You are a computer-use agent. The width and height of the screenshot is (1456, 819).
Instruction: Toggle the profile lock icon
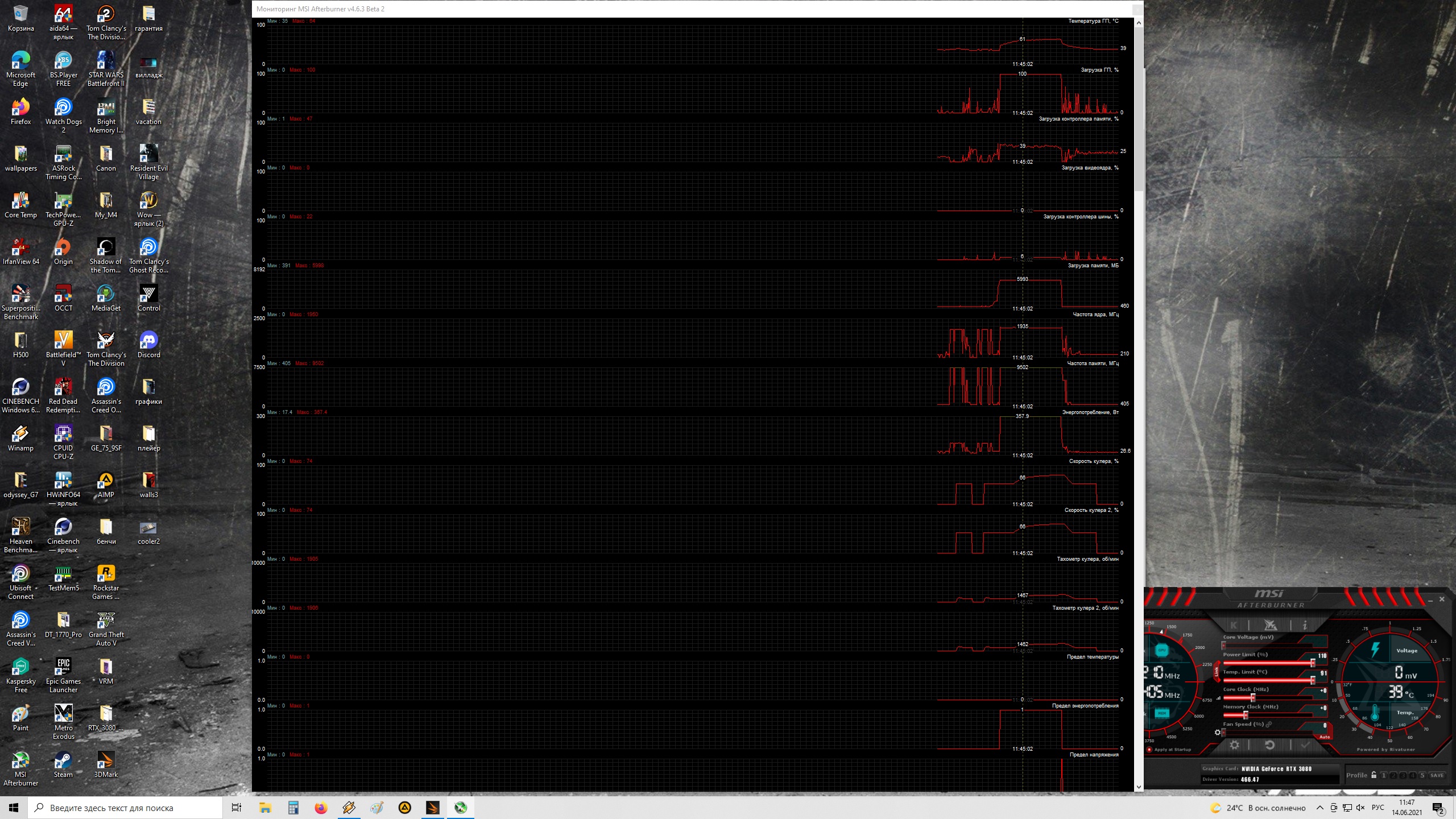pos(1374,775)
